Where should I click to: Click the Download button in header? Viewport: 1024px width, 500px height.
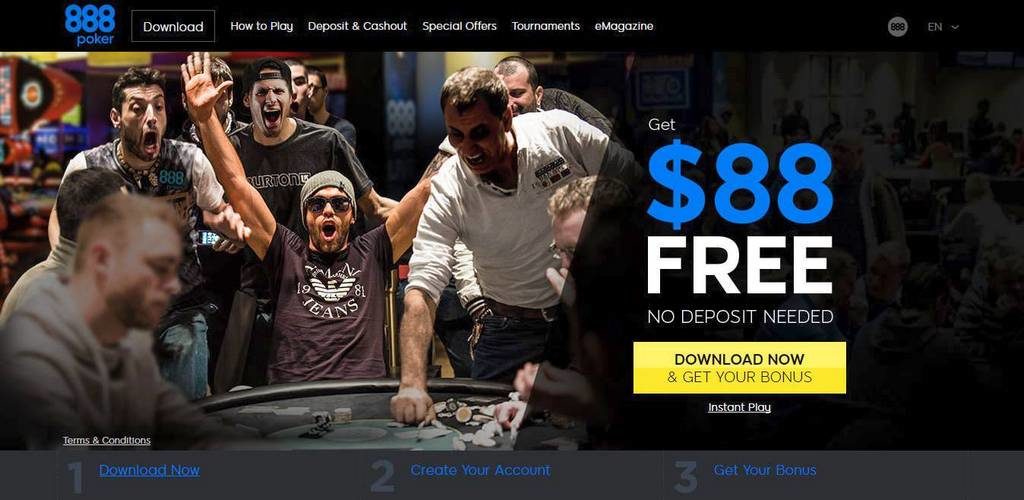173,27
